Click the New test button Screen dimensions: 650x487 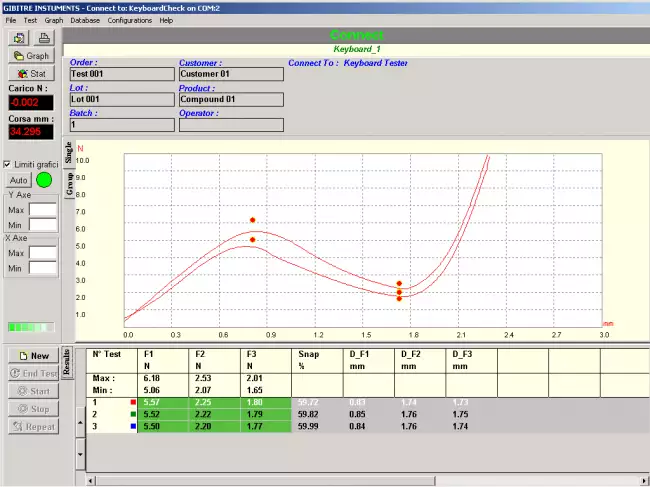pyautogui.click(x=34, y=356)
